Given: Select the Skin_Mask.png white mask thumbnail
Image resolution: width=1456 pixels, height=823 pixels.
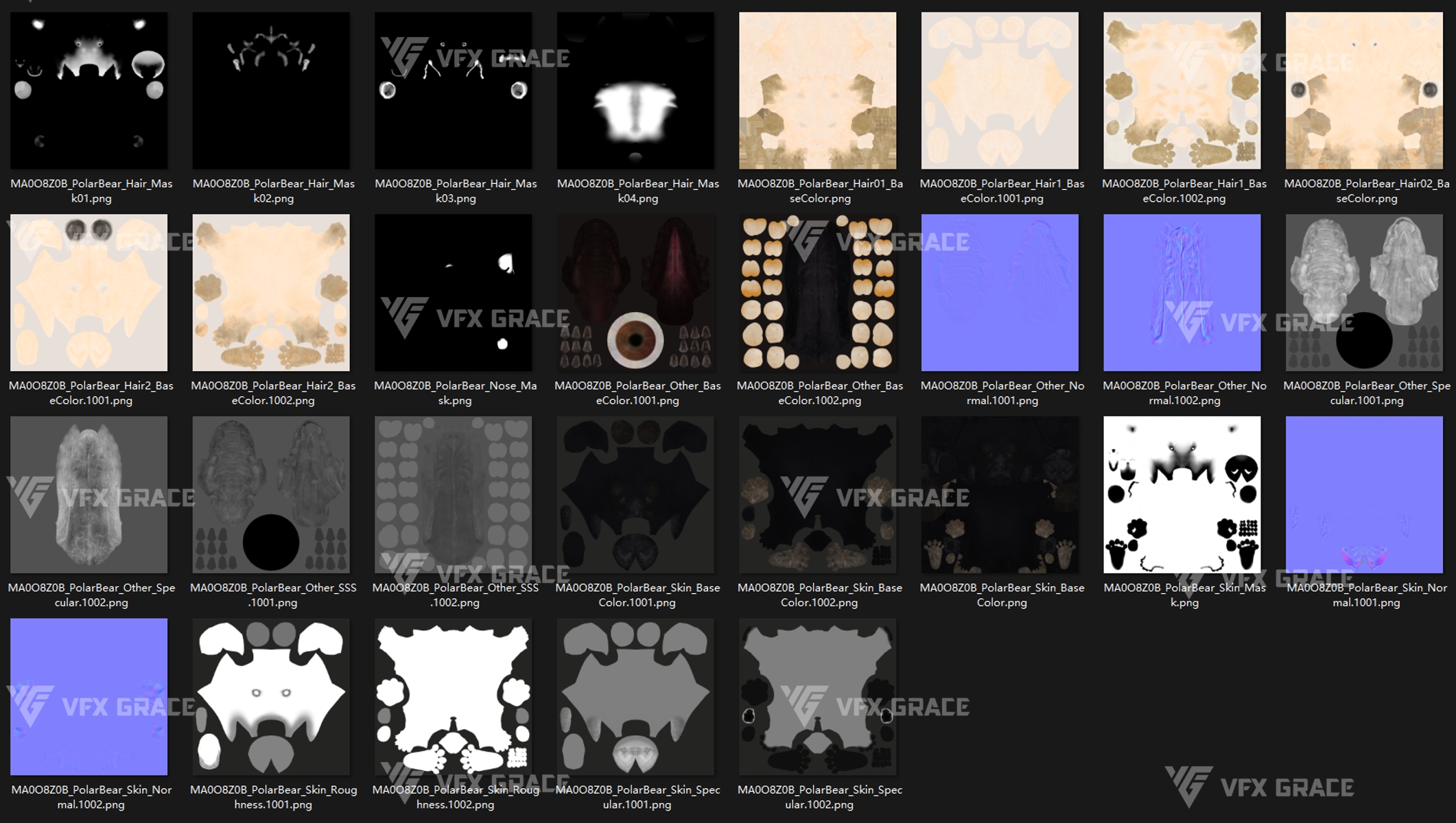Looking at the screenshot, I should pyautogui.click(x=1182, y=494).
